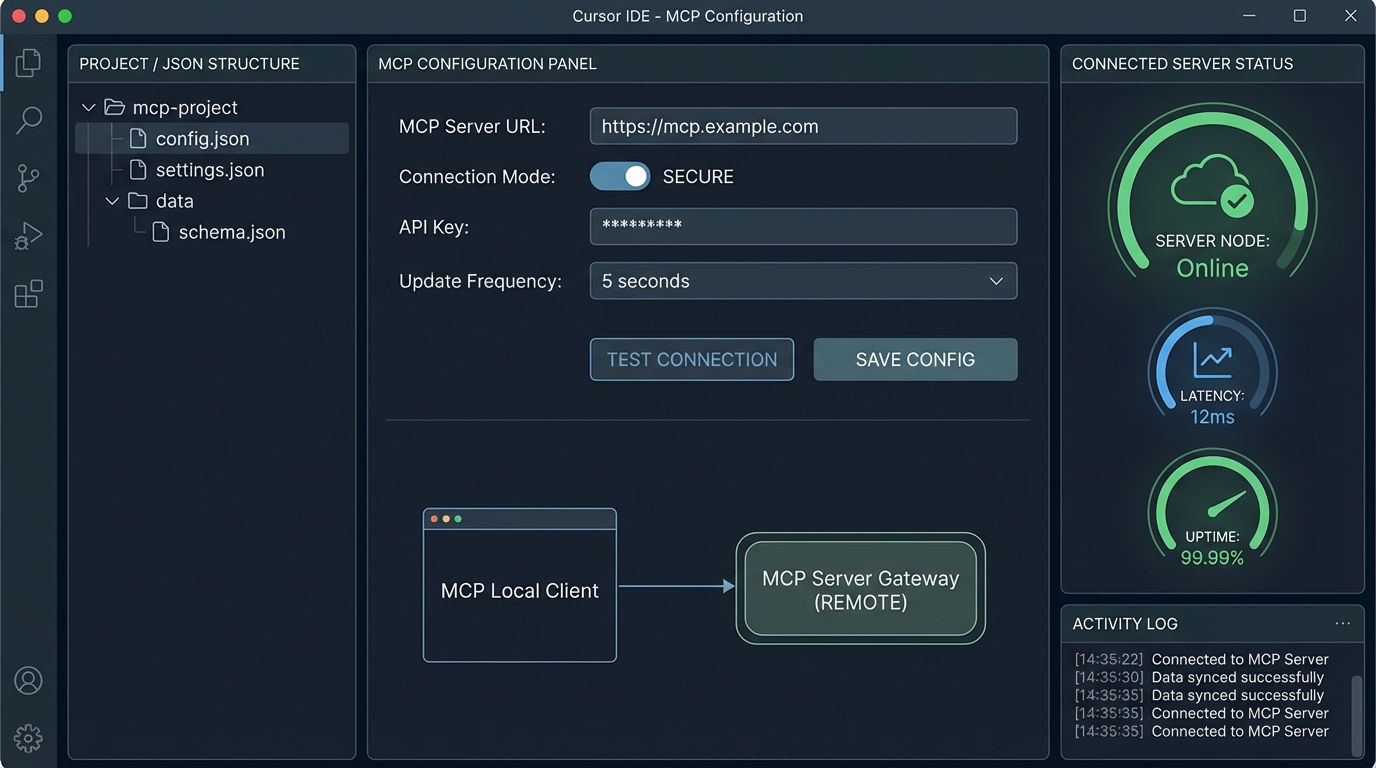Image resolution: width=1376 pixels, height=768 pixels.
Task: Open the file explorer sidebar icon
Action: pos(28,62)
